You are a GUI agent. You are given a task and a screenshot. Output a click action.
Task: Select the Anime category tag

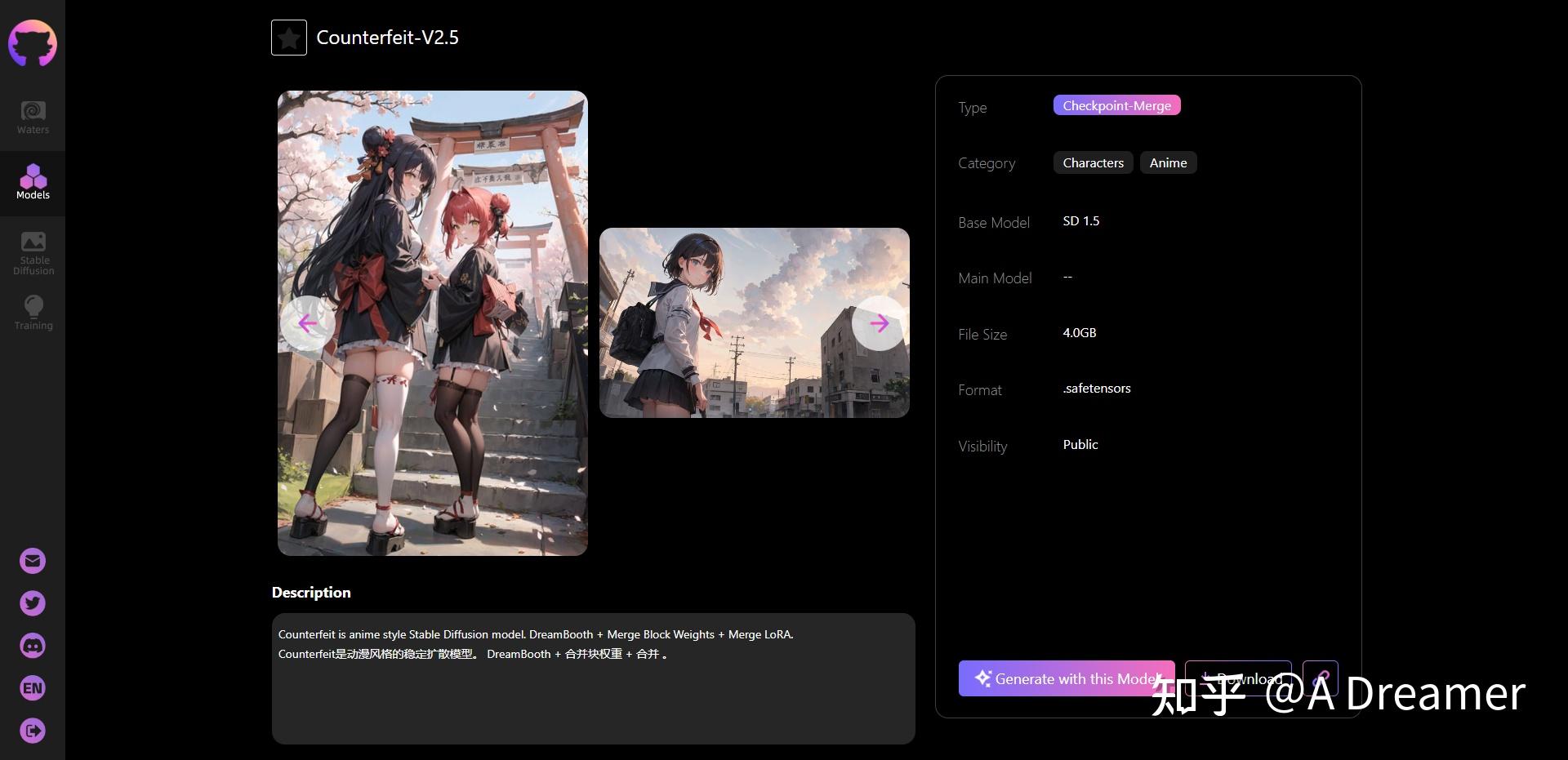click(1168, 162)
